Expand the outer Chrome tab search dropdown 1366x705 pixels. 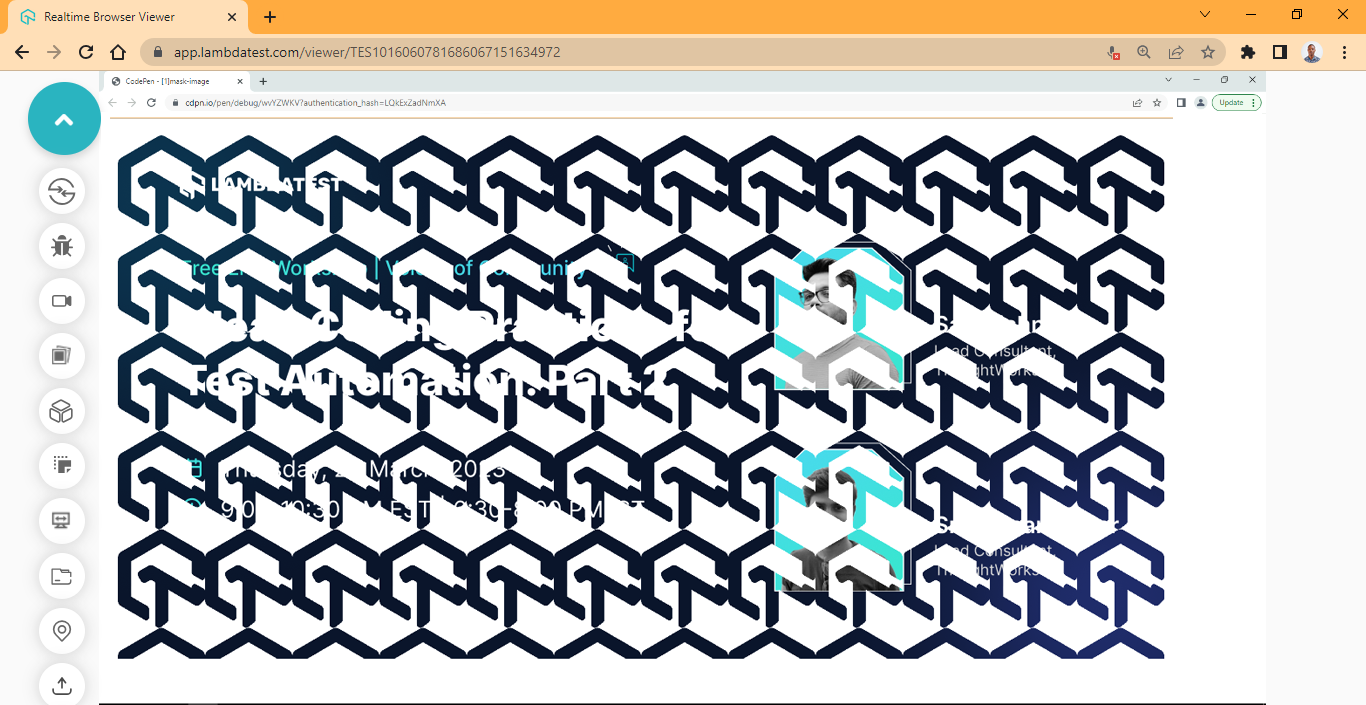1205,14
